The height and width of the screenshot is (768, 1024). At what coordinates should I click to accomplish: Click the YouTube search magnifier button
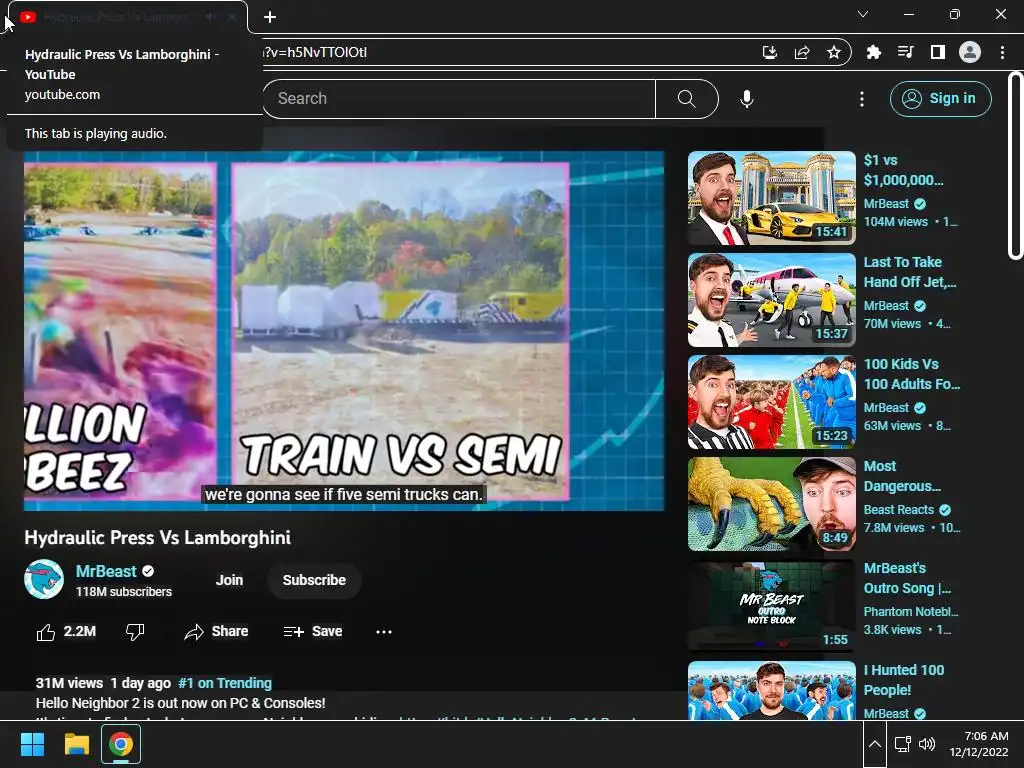686,99
